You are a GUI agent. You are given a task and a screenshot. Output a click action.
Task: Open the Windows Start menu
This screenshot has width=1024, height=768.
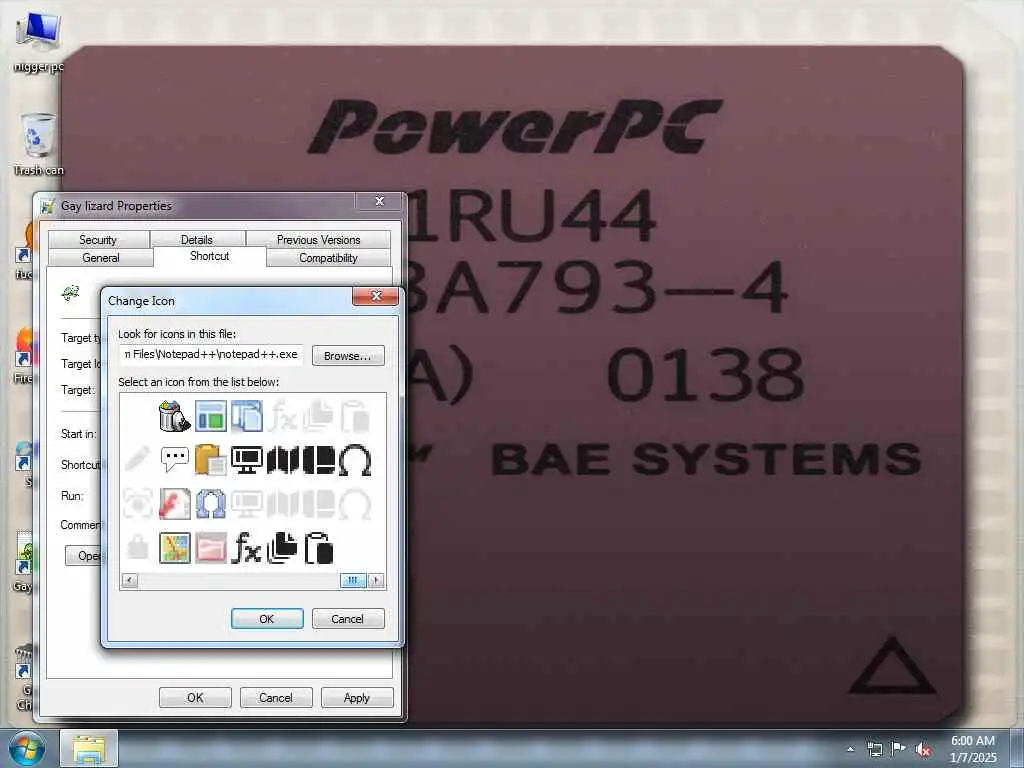tap(26, 748)
